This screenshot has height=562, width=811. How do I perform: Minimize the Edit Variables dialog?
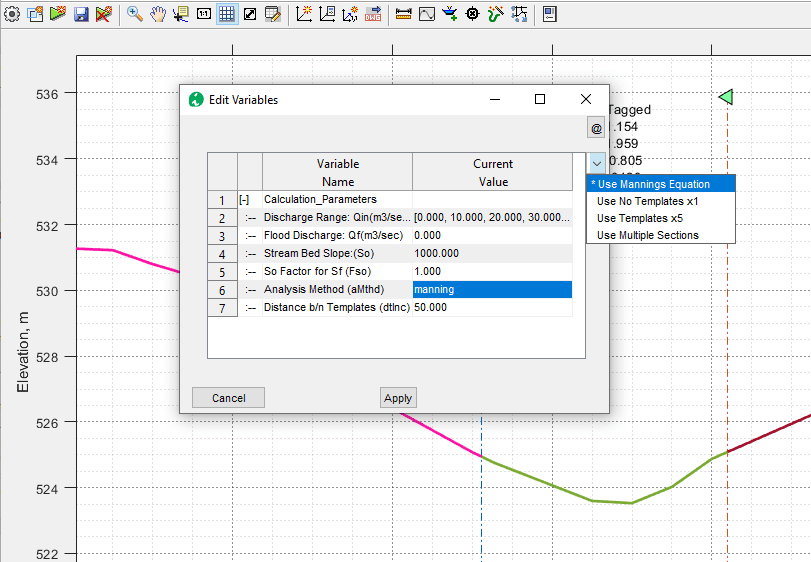tap(495, 99)
